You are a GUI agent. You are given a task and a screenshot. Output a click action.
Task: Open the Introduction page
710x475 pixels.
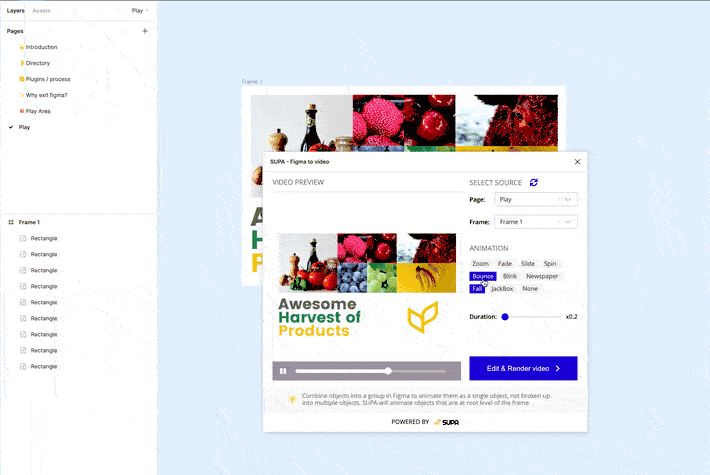click(x=41, y=47)
